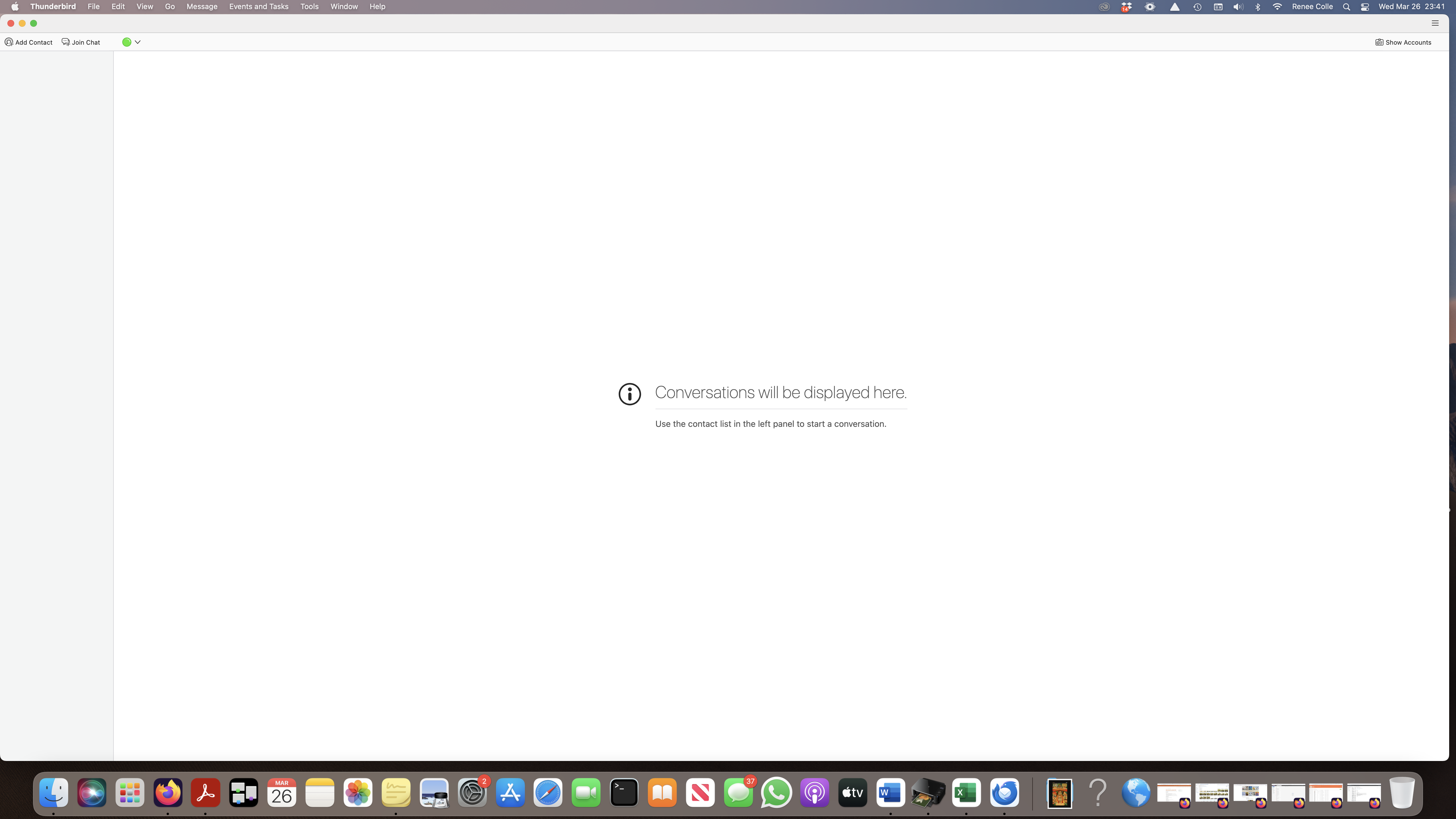Image resolution: width=1456 pixels, height=819 pixels.
Task: Open the Dropbox menu bar icon
Action: point(1126,7)
